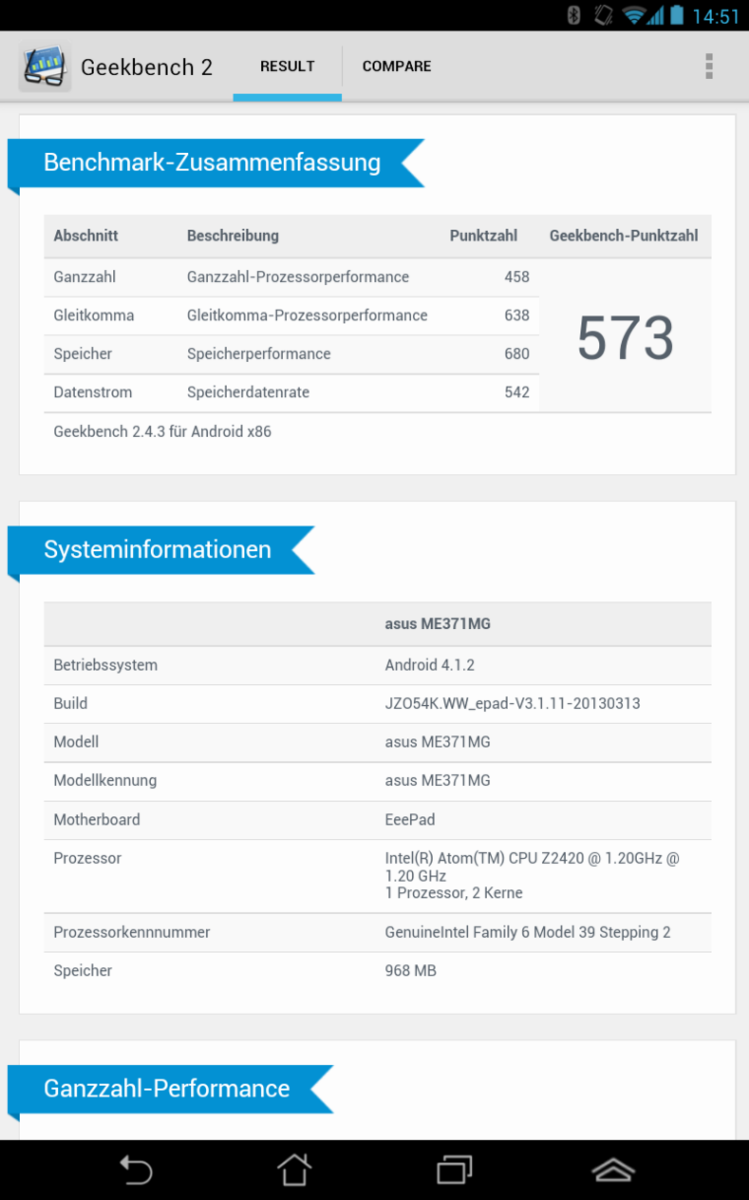Viewport: 749px width, 1200px height.
Task: Tap the vibrate mode status icon
Action: (602, 15)
